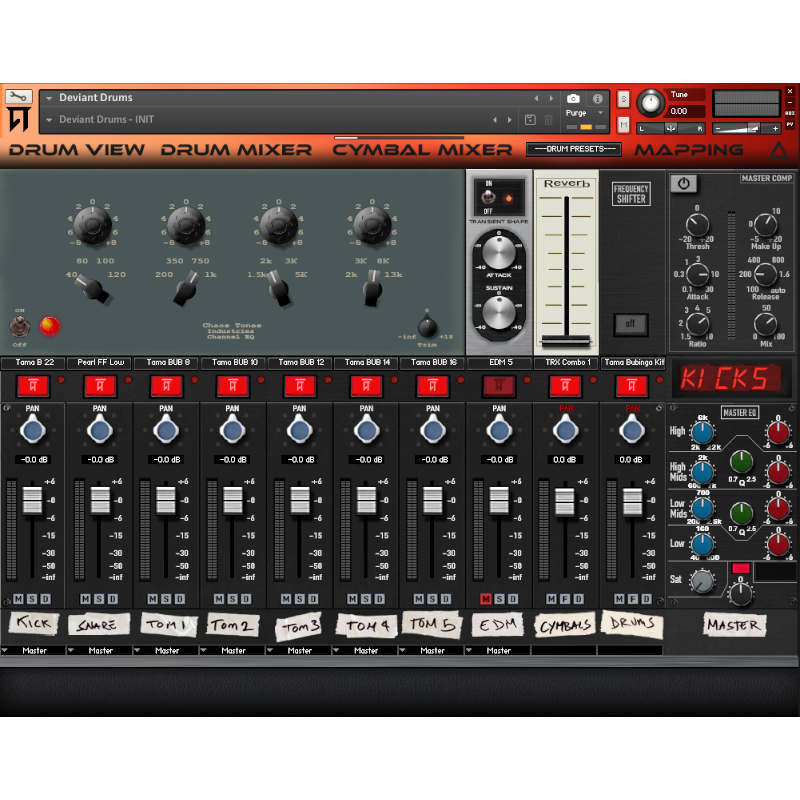Screen dimensions: 800x800
Task: Click the Kontakt Tune knob
Action: [x=650, y=103]
